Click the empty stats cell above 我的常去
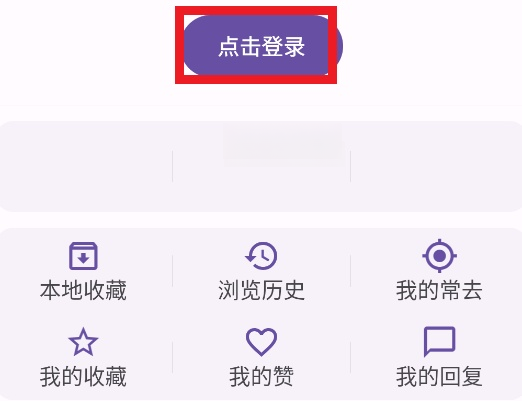Image resolution: width=522 pixels, height=401 pixels. tap(436, 166)
